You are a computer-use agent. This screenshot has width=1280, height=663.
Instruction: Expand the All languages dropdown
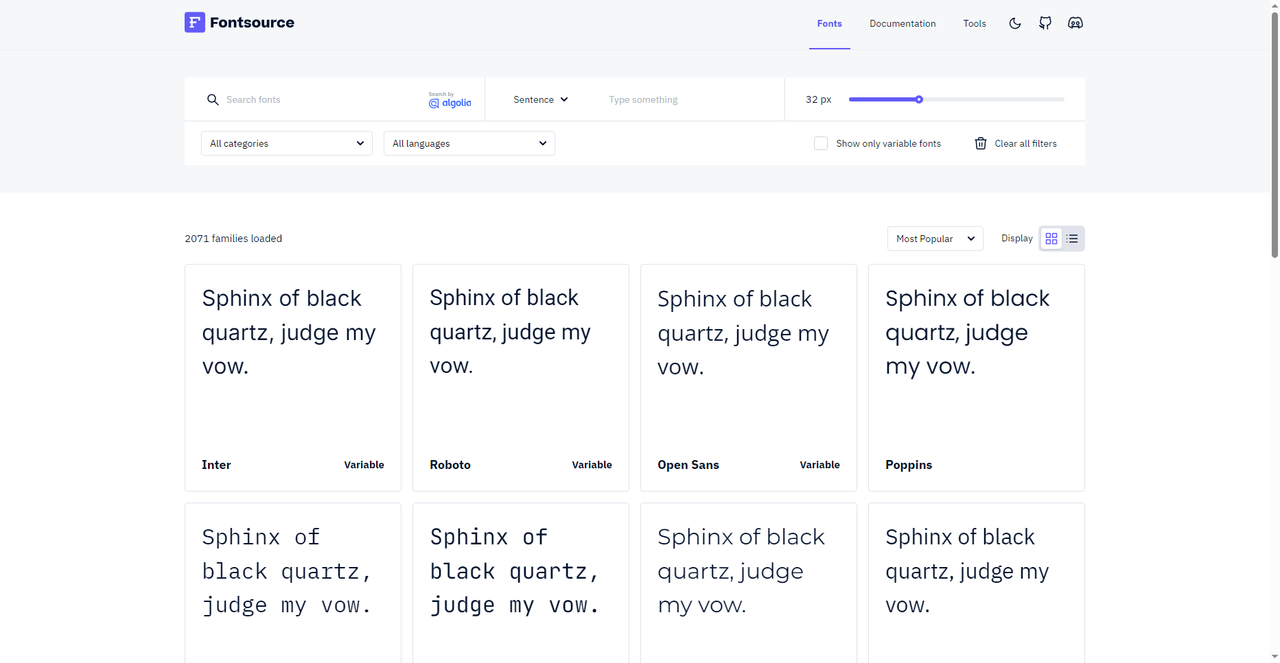click(x=469, y=144)
